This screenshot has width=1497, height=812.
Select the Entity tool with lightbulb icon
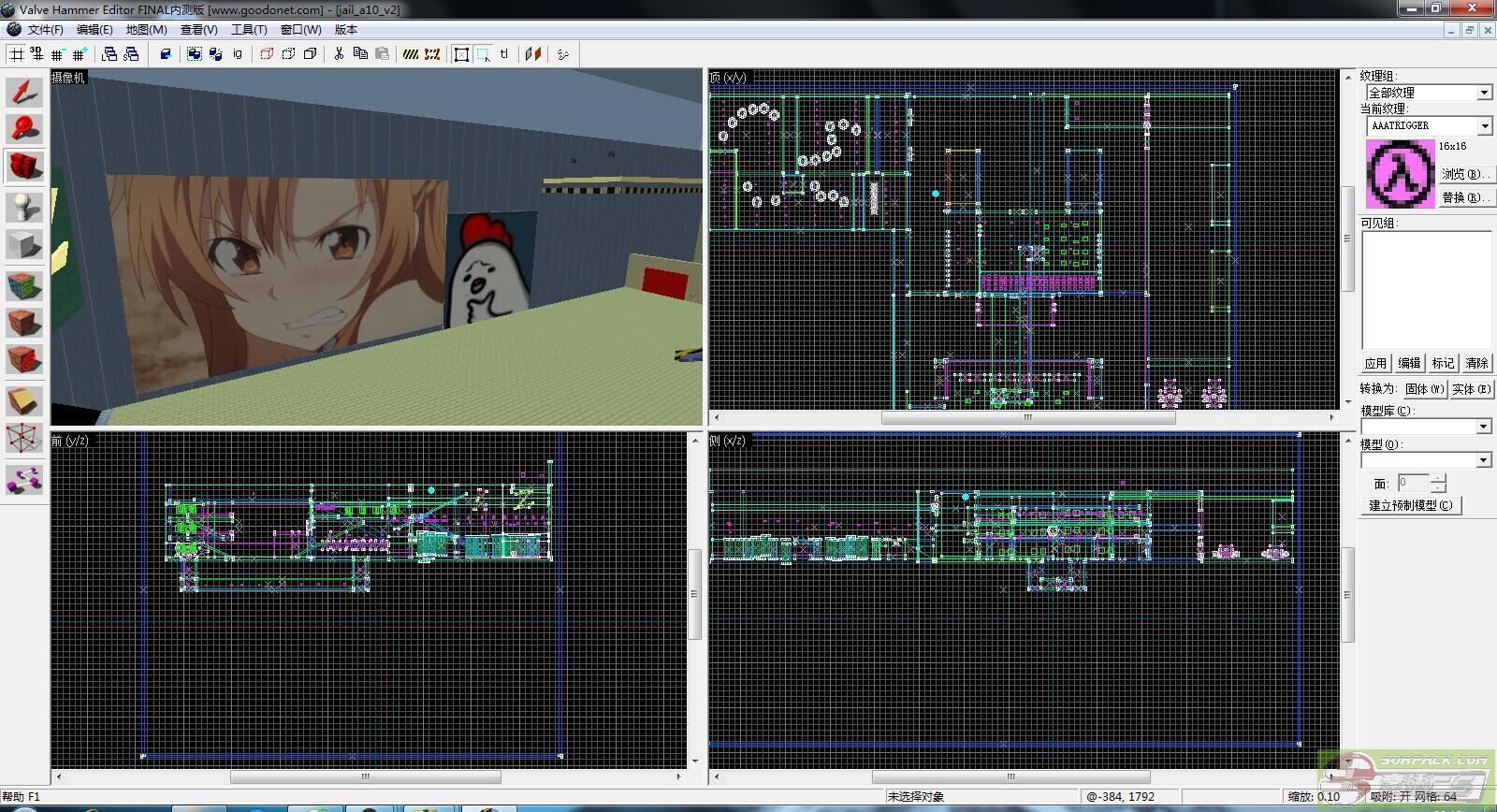(x=24, y=206)
